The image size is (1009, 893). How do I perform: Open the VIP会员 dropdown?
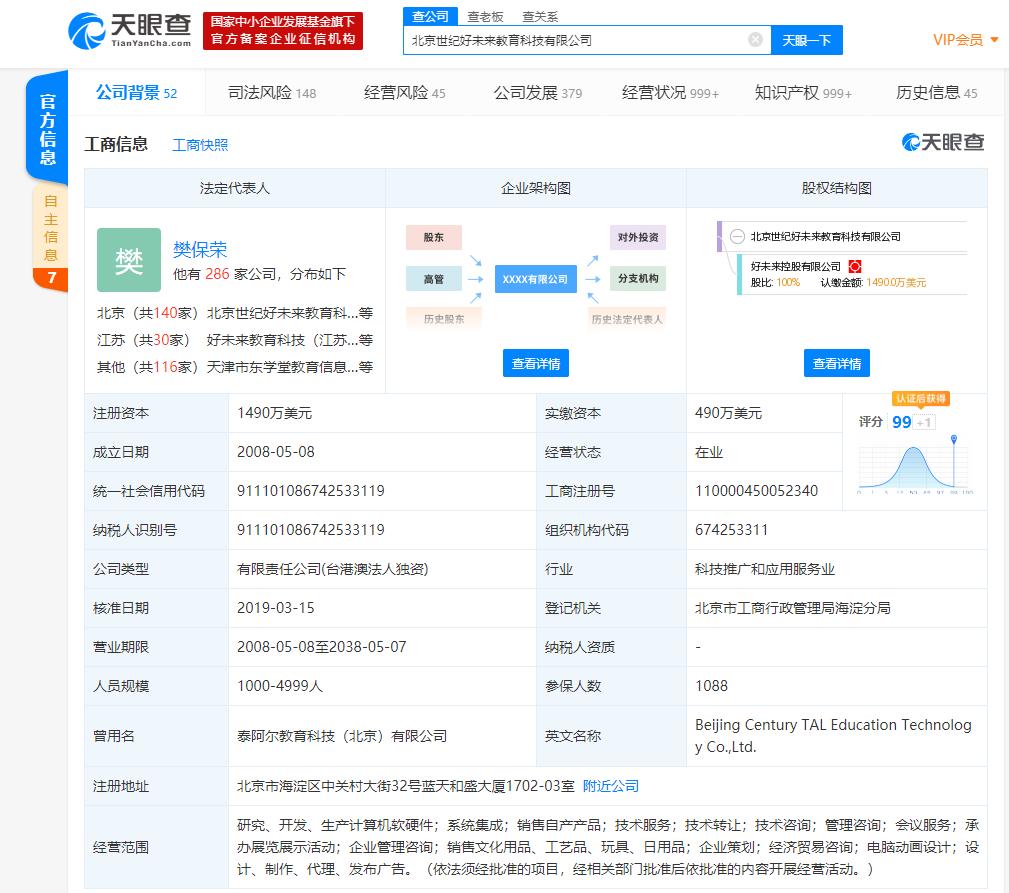tap(966, 40)
